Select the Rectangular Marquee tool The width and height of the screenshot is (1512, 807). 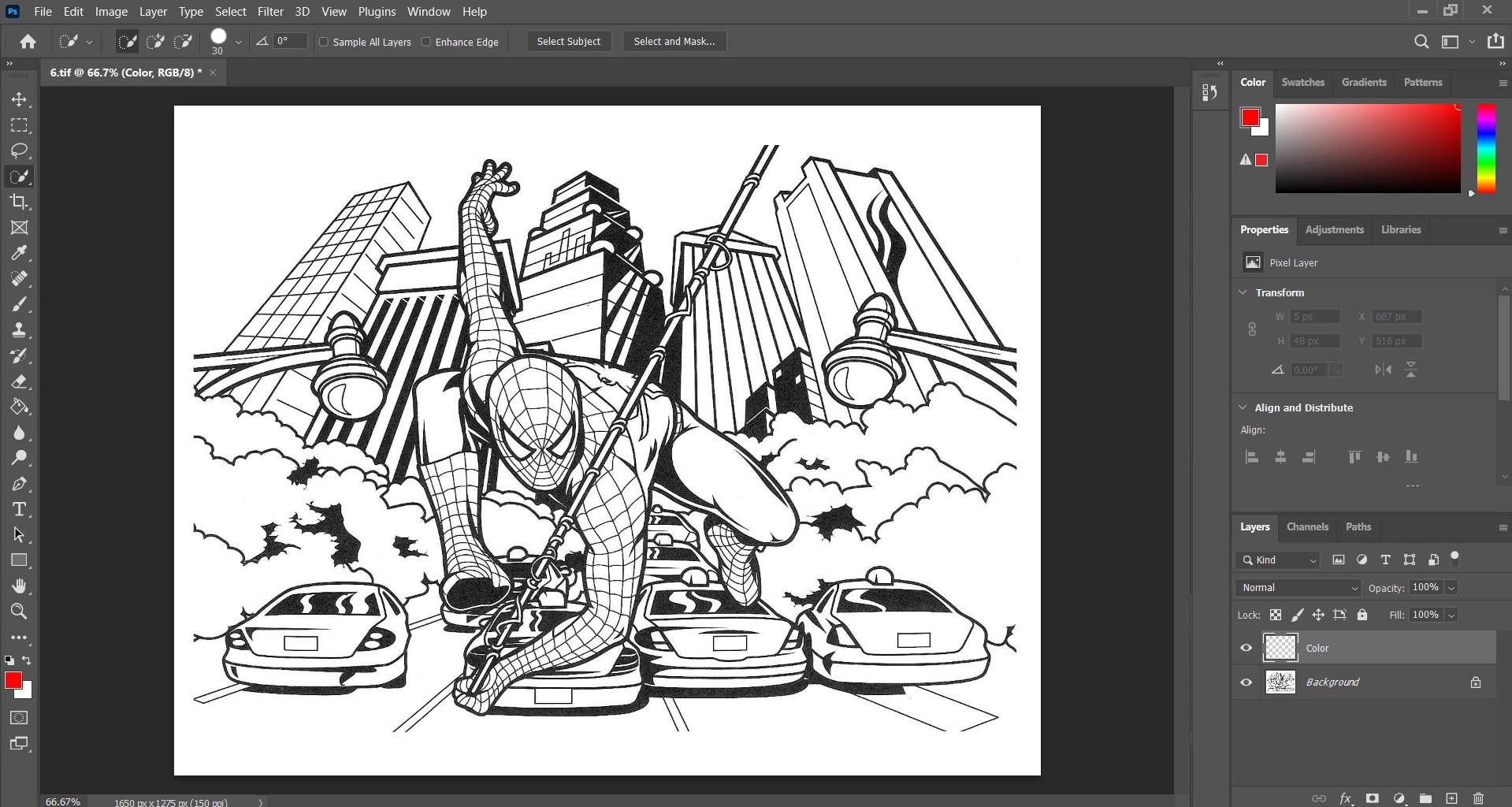point(19,125)
